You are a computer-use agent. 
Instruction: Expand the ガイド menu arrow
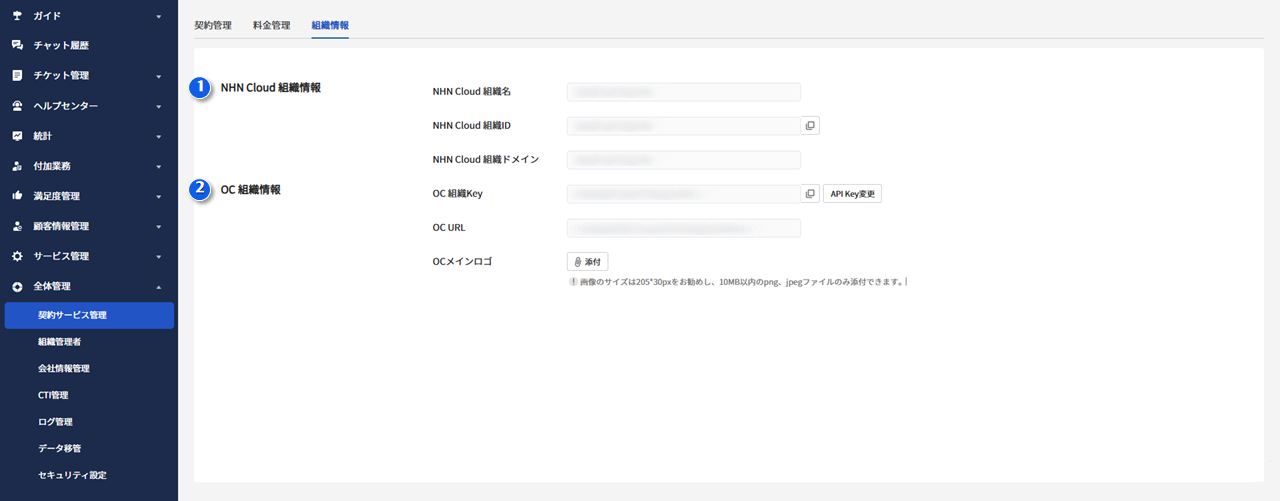(159, 17)
